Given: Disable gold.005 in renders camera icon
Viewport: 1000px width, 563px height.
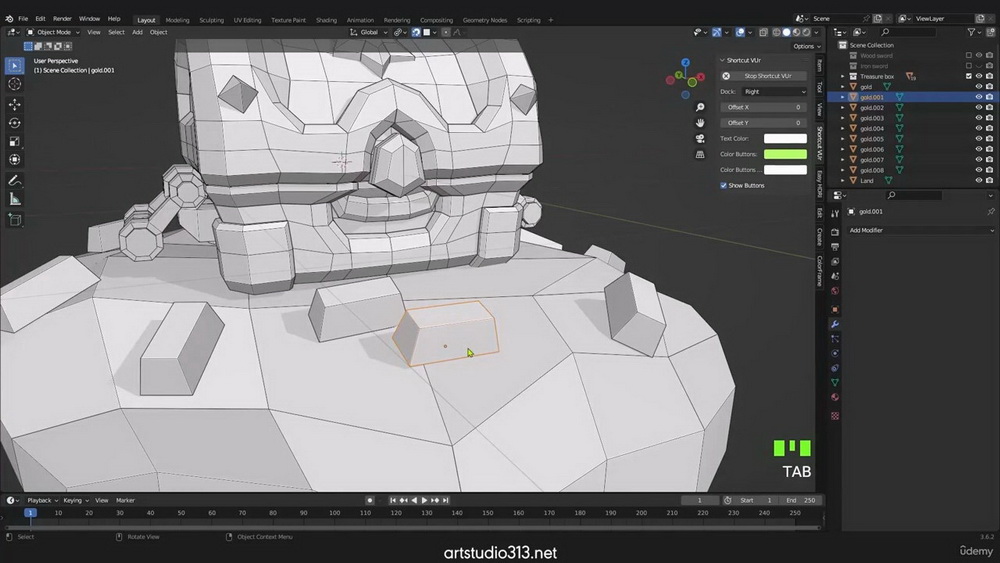Looking at the screenshot, I should (989, 139).
